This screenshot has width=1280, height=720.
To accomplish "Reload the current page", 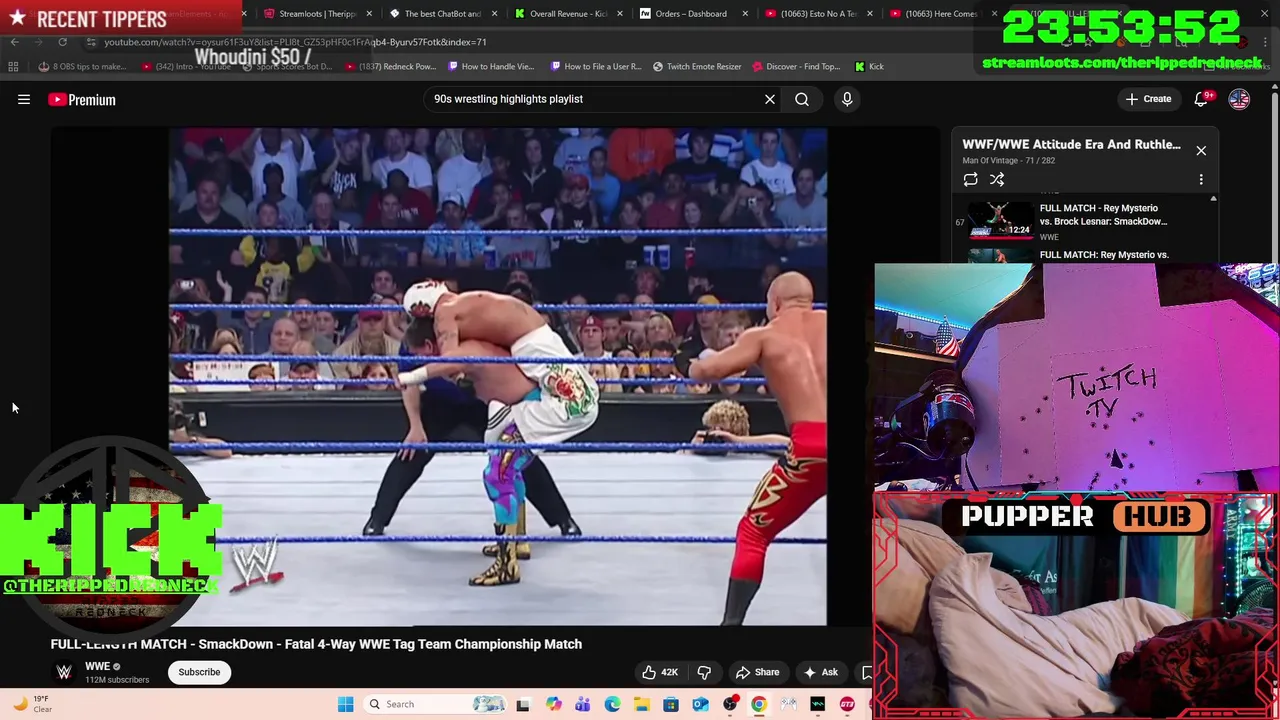I will point(62,42).
